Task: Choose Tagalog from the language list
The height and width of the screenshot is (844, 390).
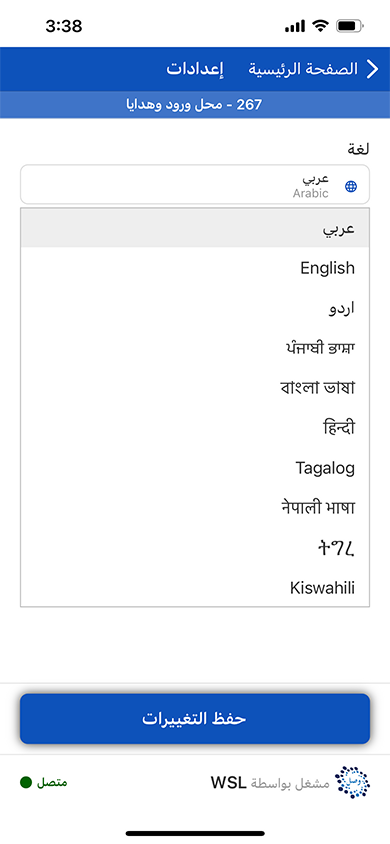Action: (x=195, y=468)
